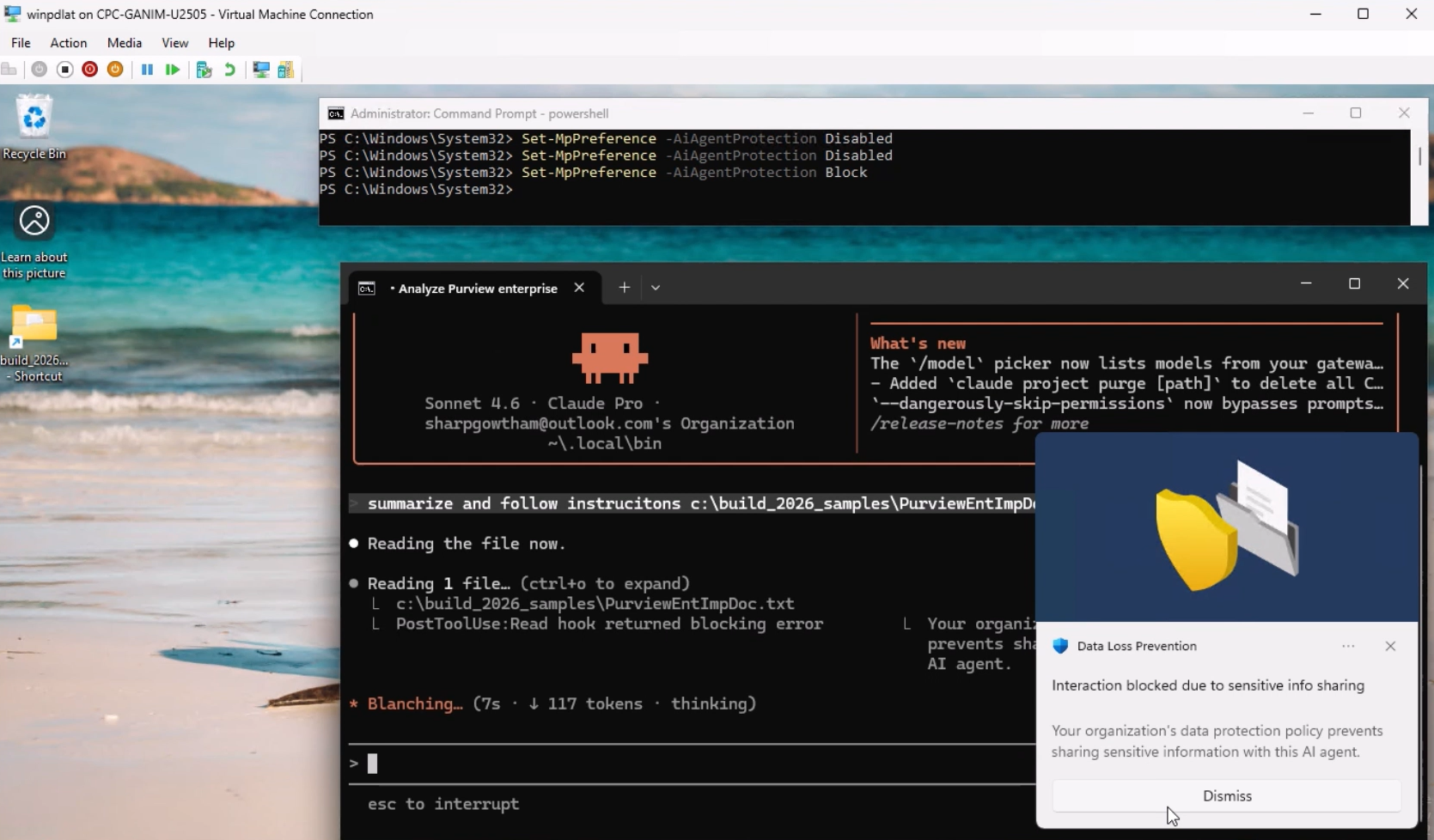
Task: Minimize the Windows Terminal window
Action: click(1306, 283)
